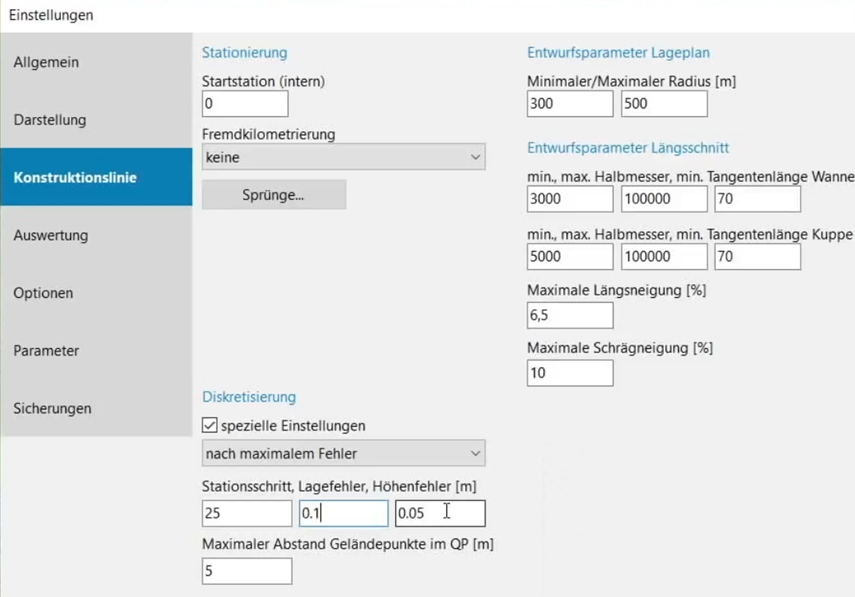
Task: Go to the Parameter section
Action: (x=96, y=351)
